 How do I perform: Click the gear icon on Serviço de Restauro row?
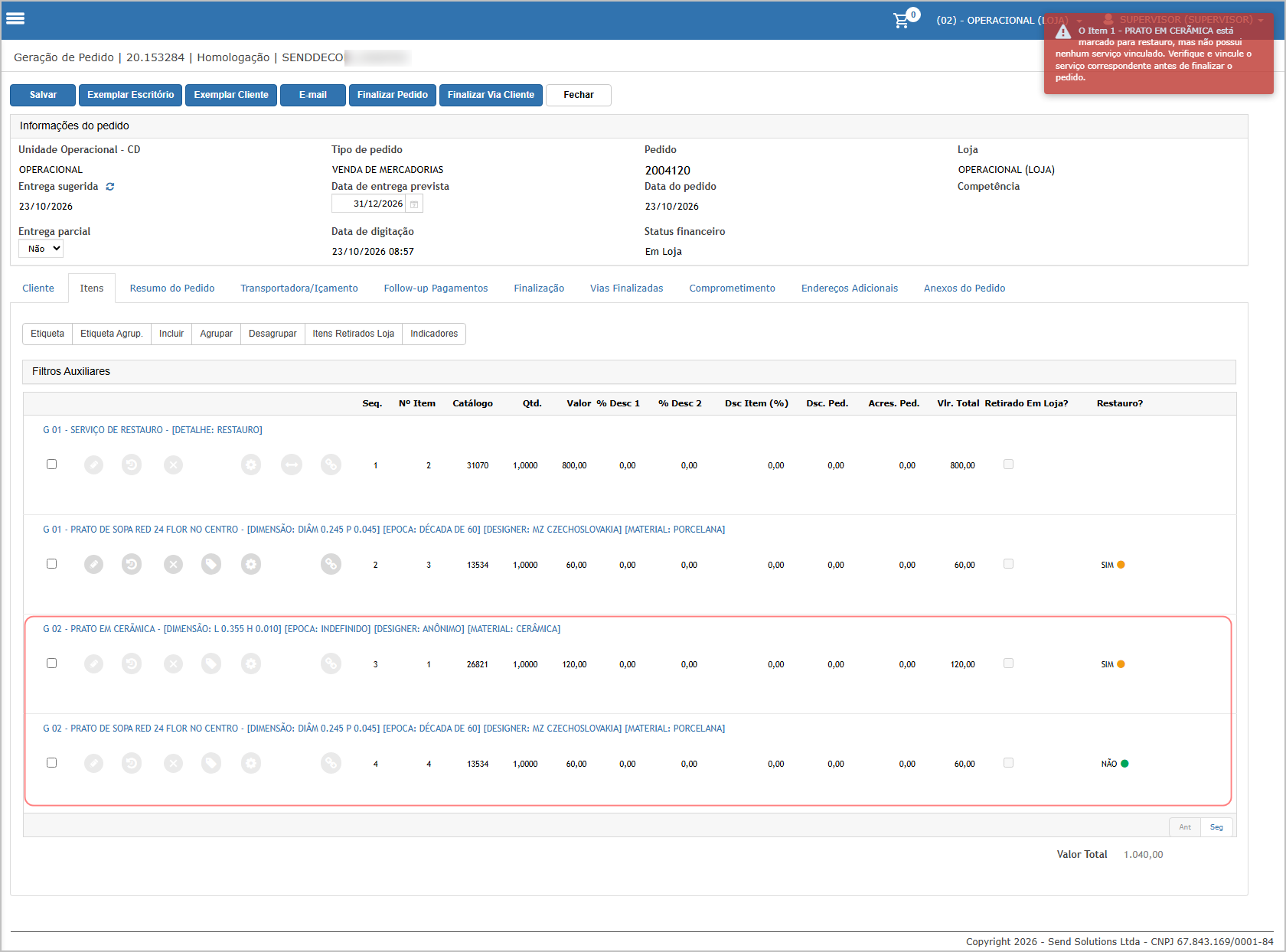[x=251, y=465]
